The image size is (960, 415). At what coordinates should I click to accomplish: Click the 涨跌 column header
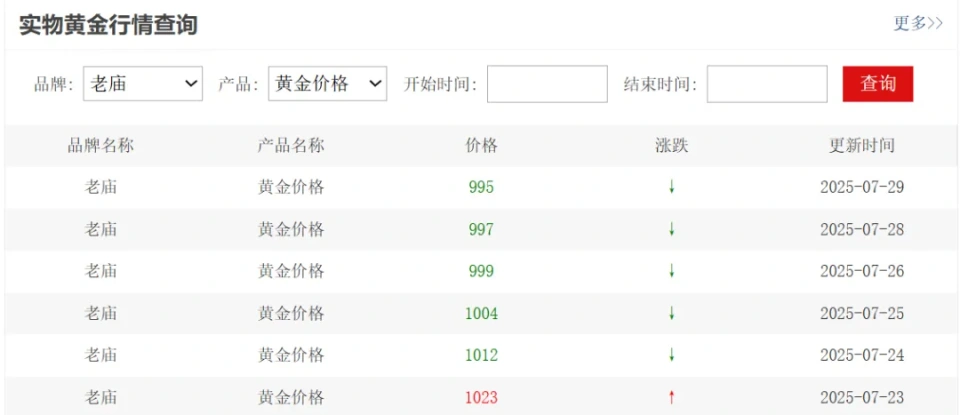tap(672, 146)
